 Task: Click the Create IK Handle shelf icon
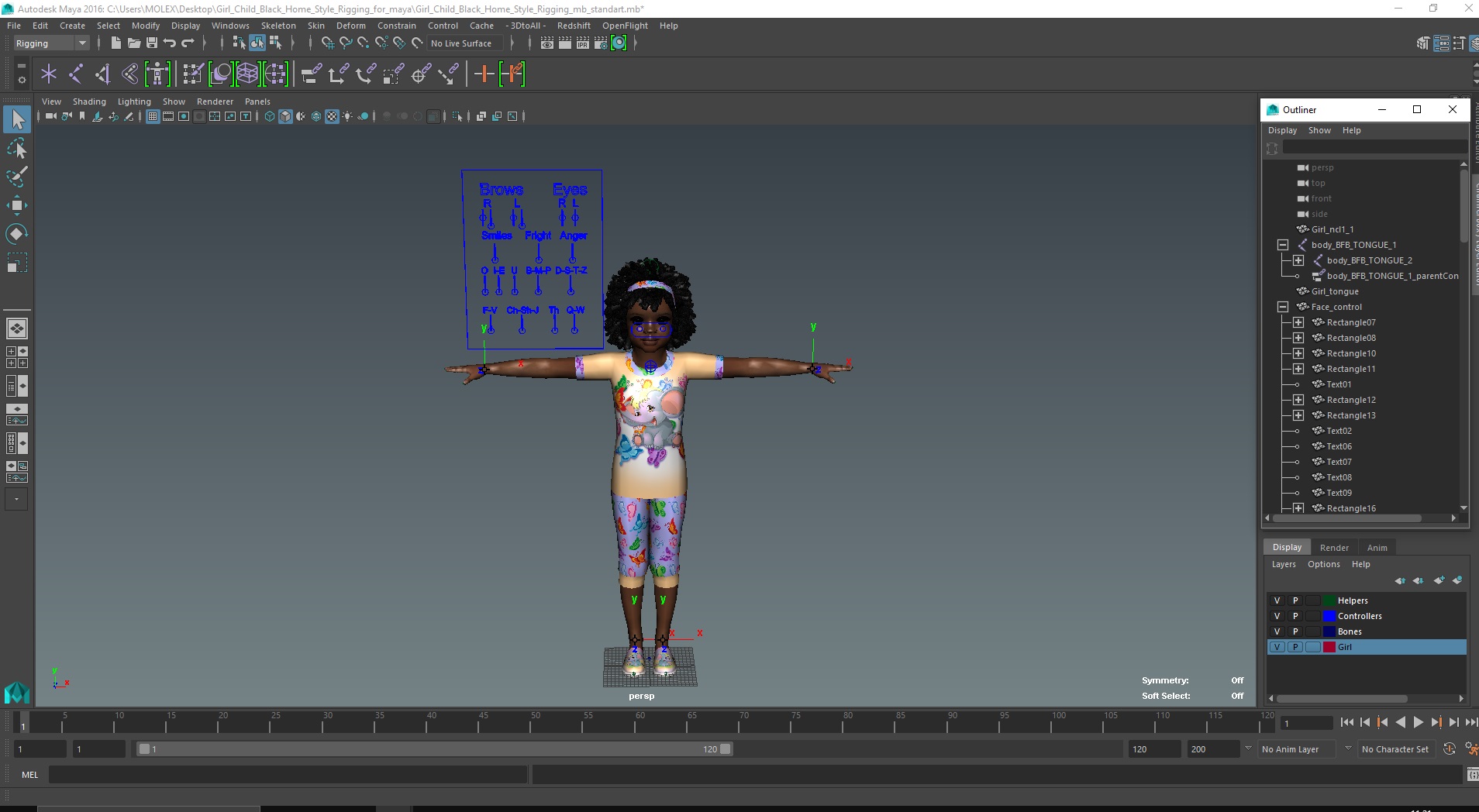pos(102,74)
